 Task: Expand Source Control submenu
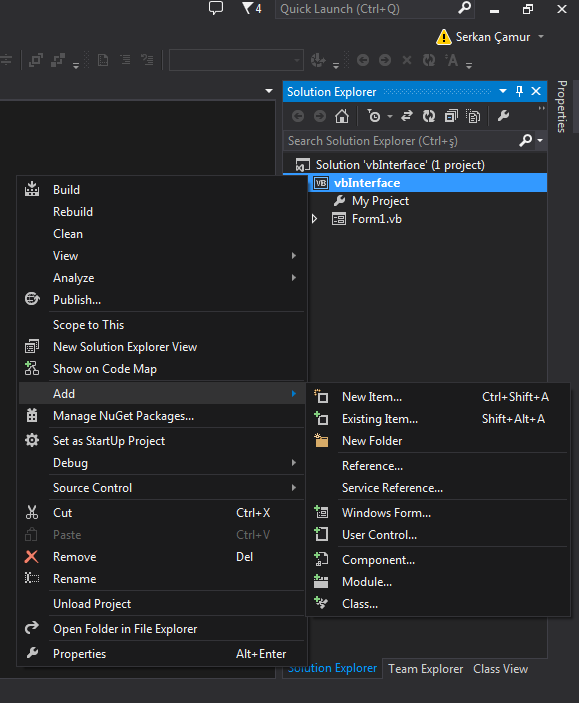pyautogui.click(x=162, y=488)
